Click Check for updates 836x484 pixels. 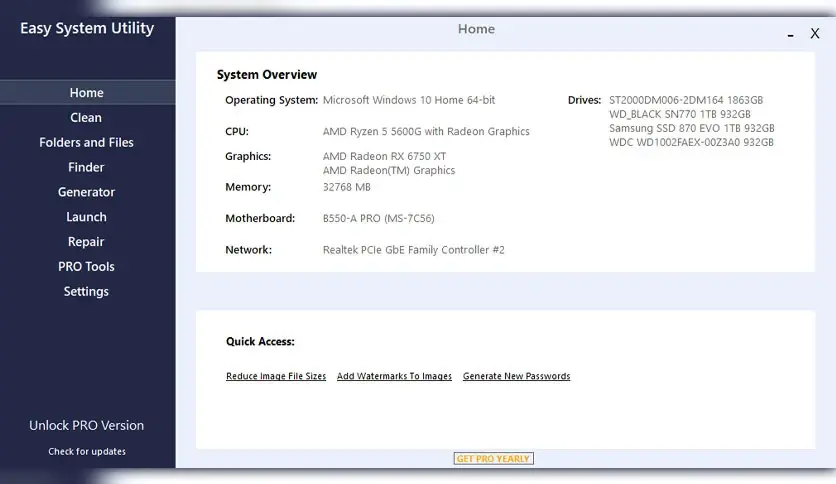pyautogui.click(x=87, y=451)
